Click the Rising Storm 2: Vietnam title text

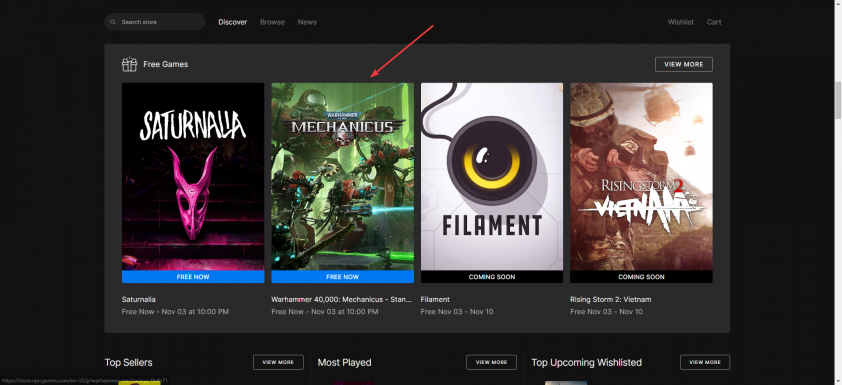611,299
